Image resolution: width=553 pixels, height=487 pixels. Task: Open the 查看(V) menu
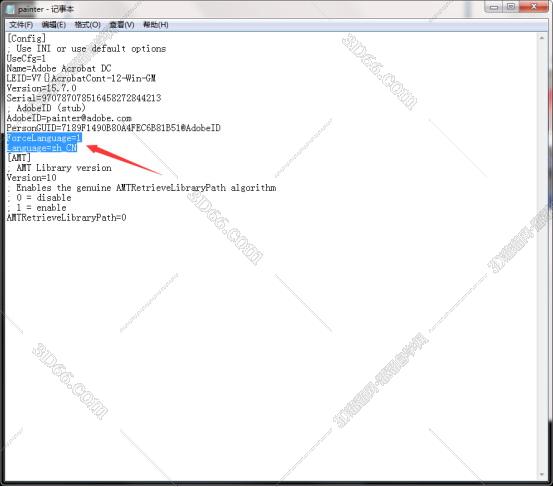(x=122, y=25)
